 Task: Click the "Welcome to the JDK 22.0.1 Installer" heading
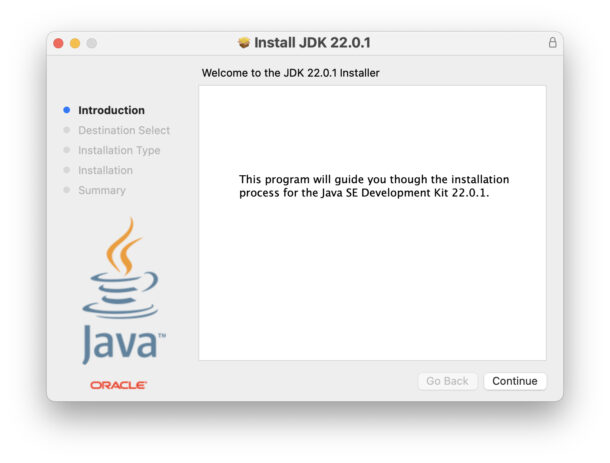291,73
